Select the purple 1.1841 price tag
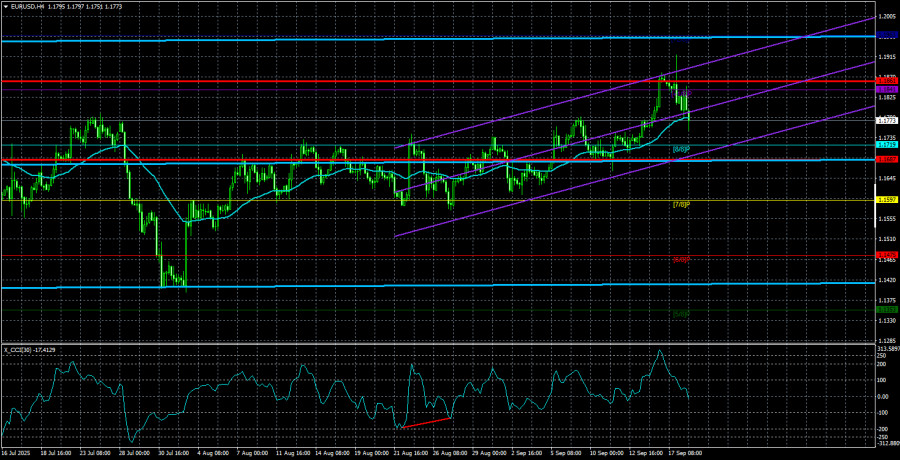 [886, 89]
